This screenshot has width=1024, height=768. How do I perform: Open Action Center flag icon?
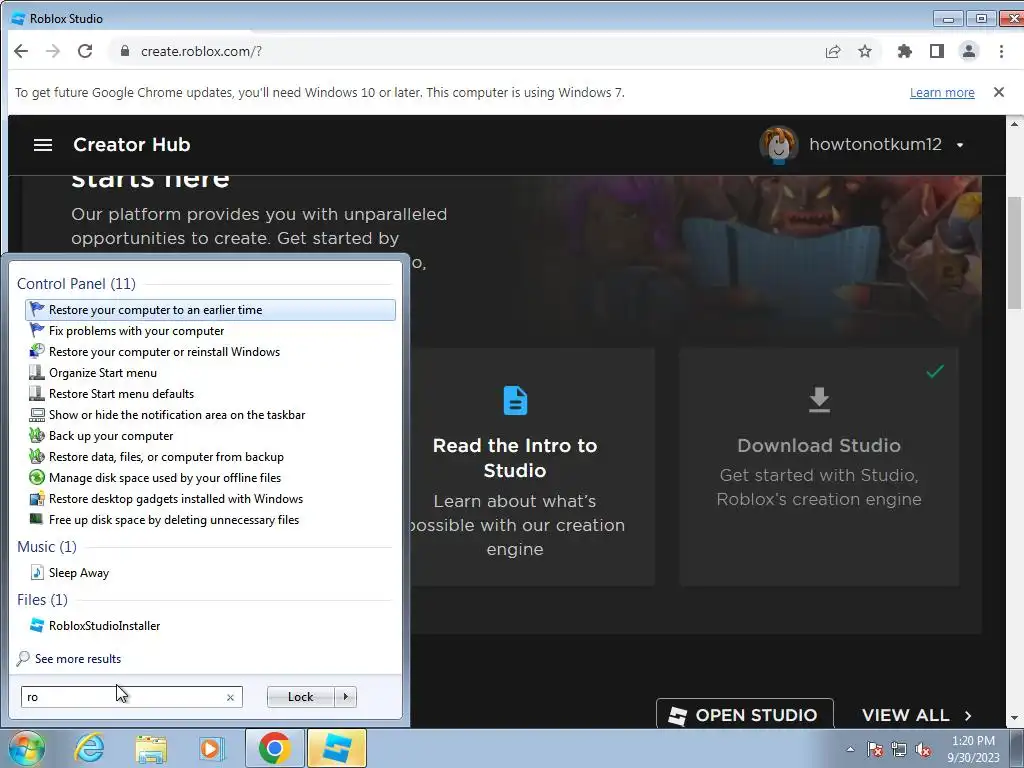tap(875, 749)
